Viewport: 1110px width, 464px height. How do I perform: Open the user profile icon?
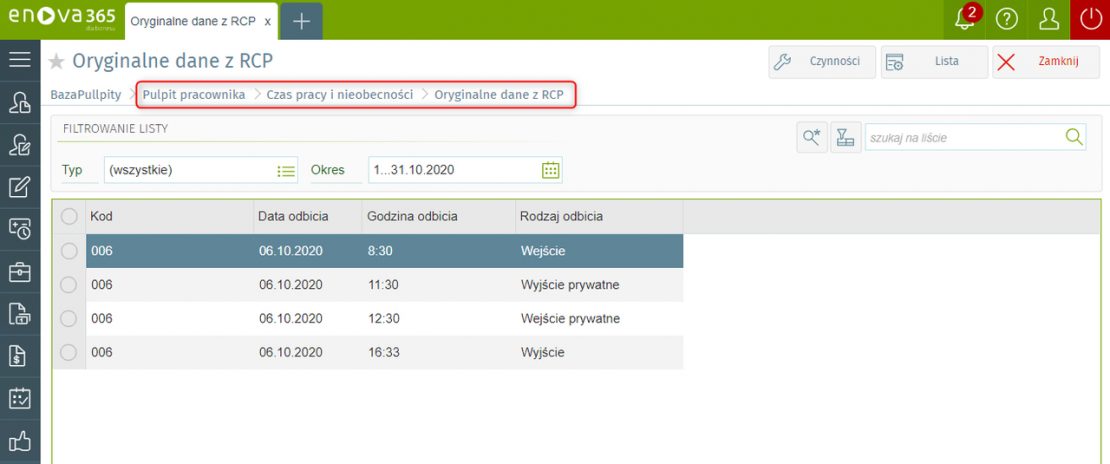click(1049, 20)
